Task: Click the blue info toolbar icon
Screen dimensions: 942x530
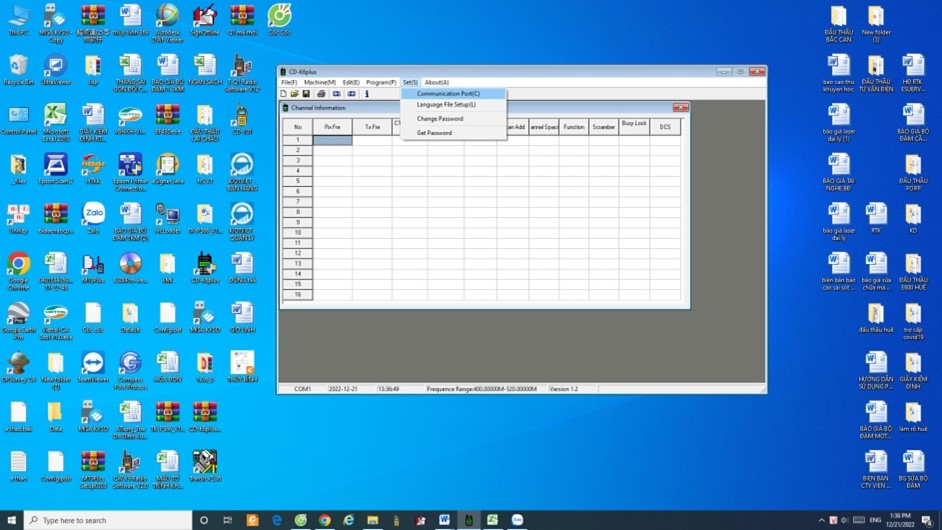Action: pyautogui.click(x=367, y=94)
